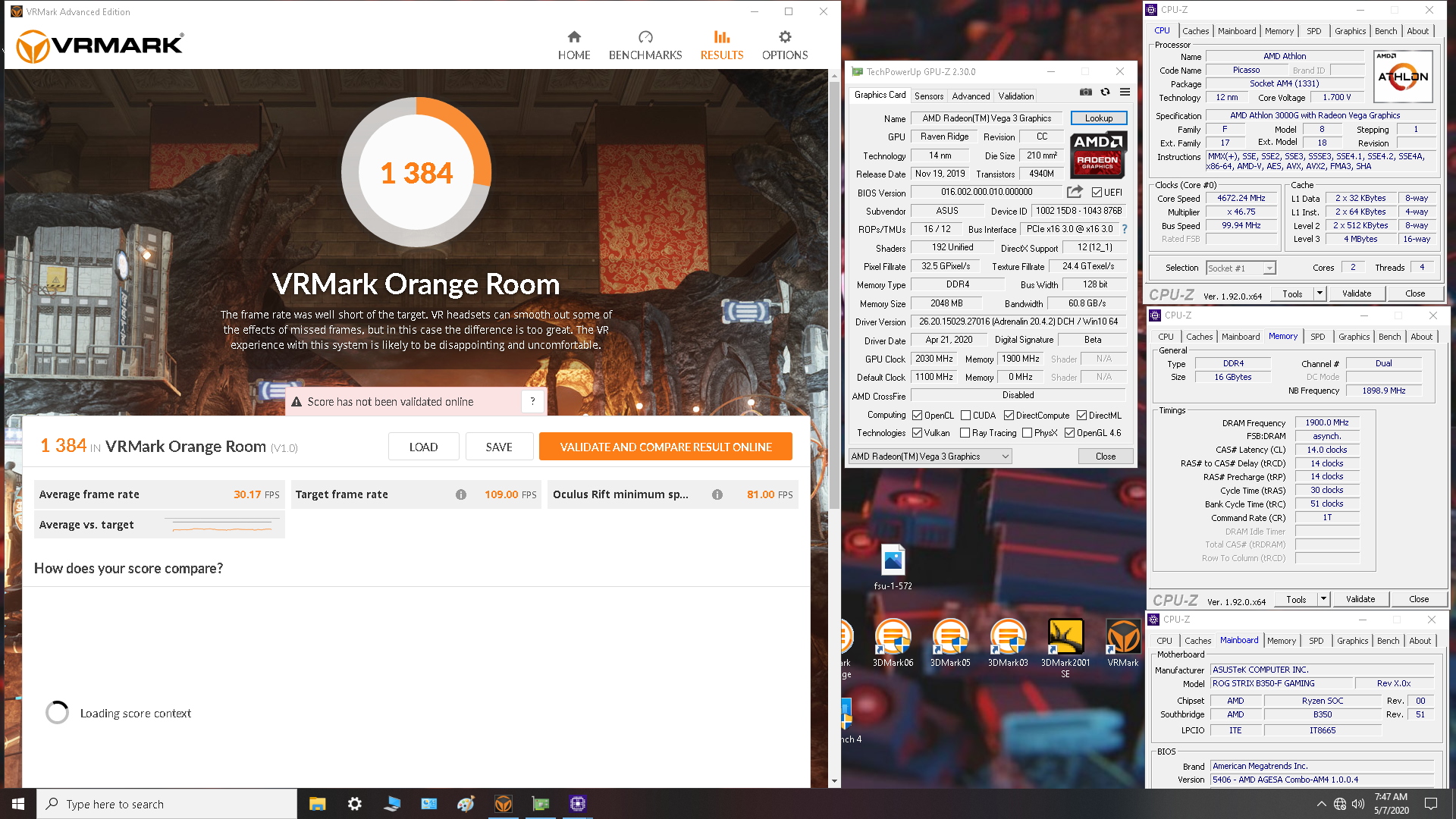Viewport: 1456px width, 819px height.
Task: Toggle UEFI checkbox in GPU-Z
Action: (1097, 193)
